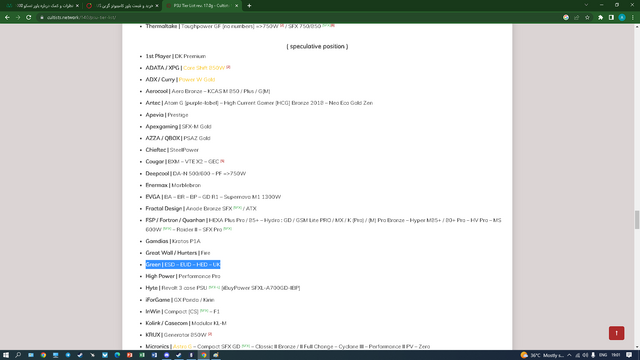The image size is (640, 360).
Task: Share this page using the share icon
Action: (x=576, y=17)
